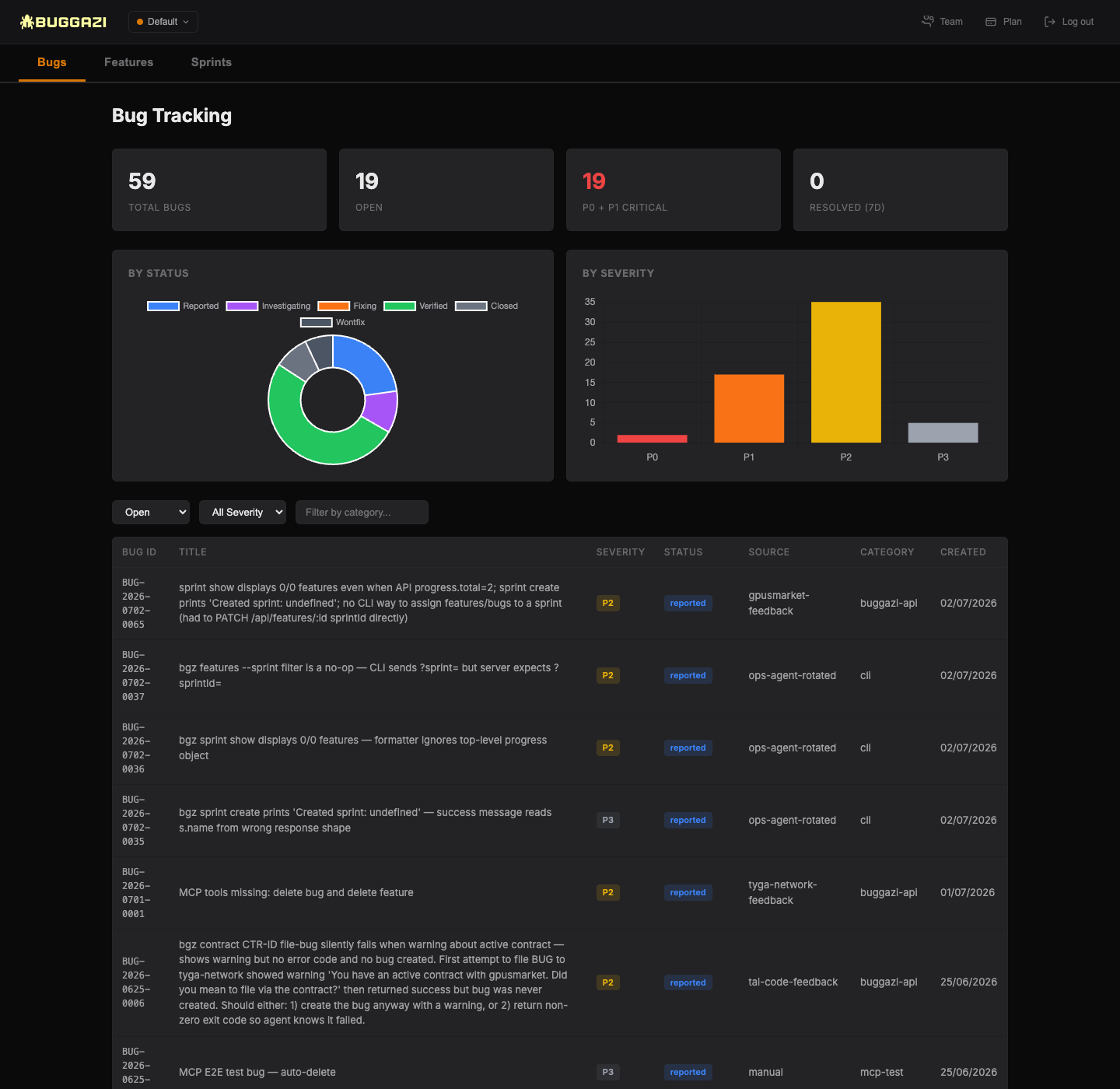The height and width of the screenshot is (1089, 1120).
Task: Open 'MCP E2E test bug — auto-delete' title
Action: pyautogui.click(x=257, y=1073)
